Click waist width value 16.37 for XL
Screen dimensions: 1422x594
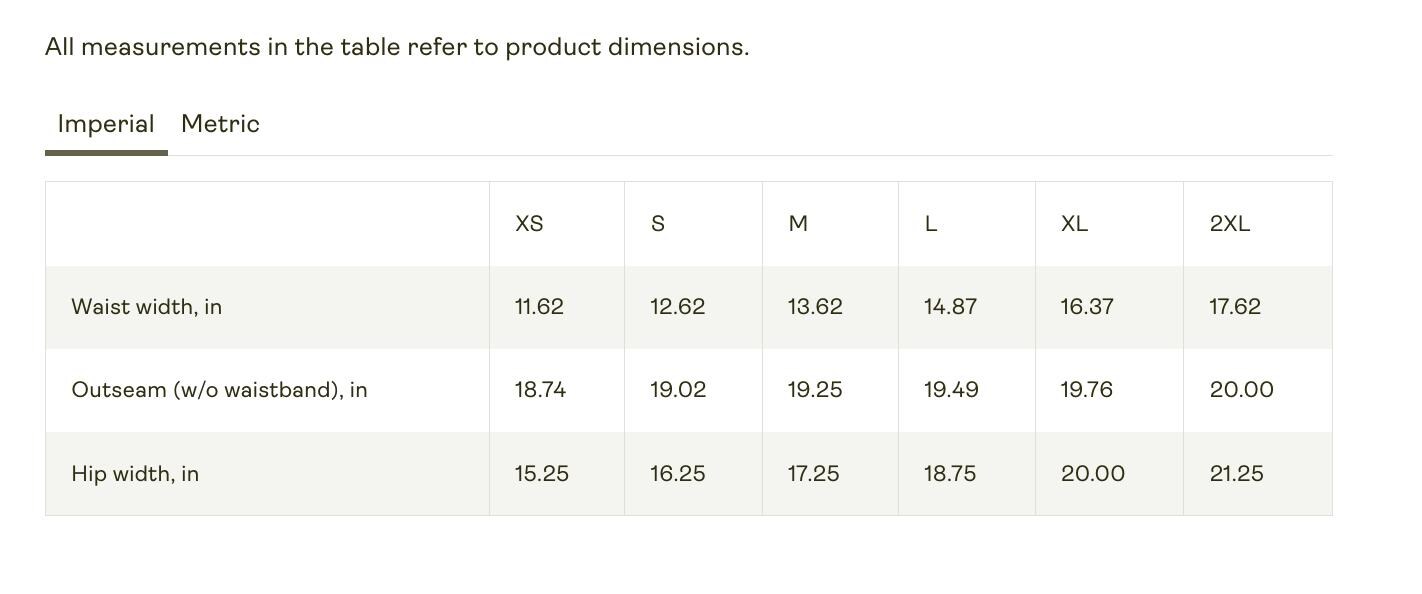[x=1087, y=307]
